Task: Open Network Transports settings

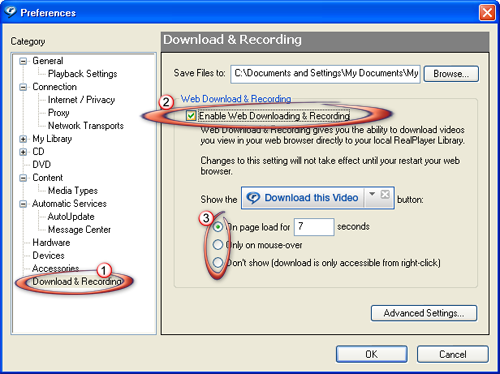Action: (86, 126)
